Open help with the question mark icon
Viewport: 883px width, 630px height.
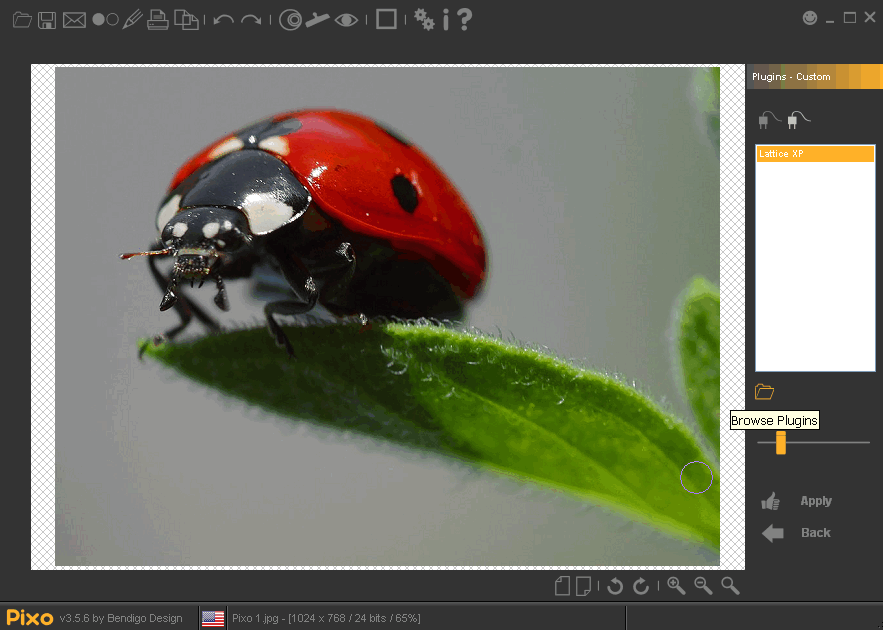tap(465, 20)
